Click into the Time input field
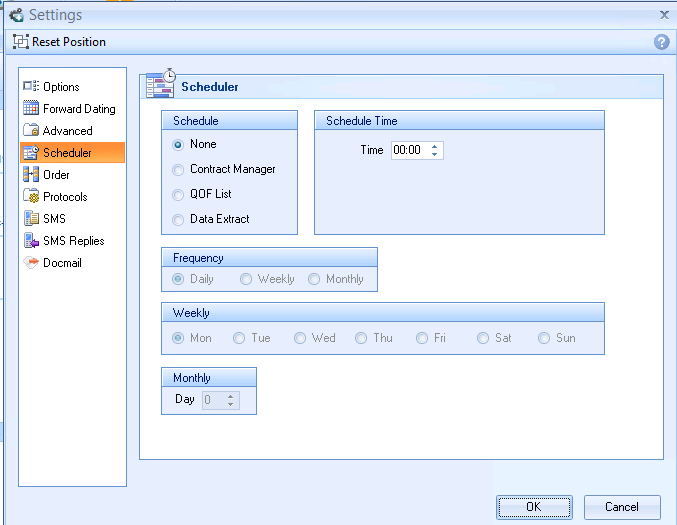 [x=408, y=150]
